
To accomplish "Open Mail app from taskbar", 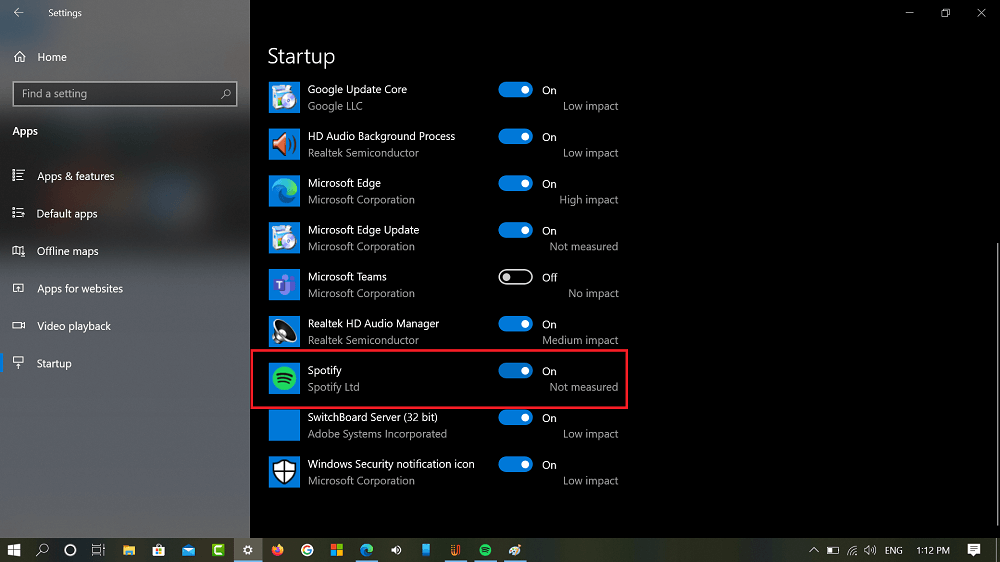I will point(188,550).
